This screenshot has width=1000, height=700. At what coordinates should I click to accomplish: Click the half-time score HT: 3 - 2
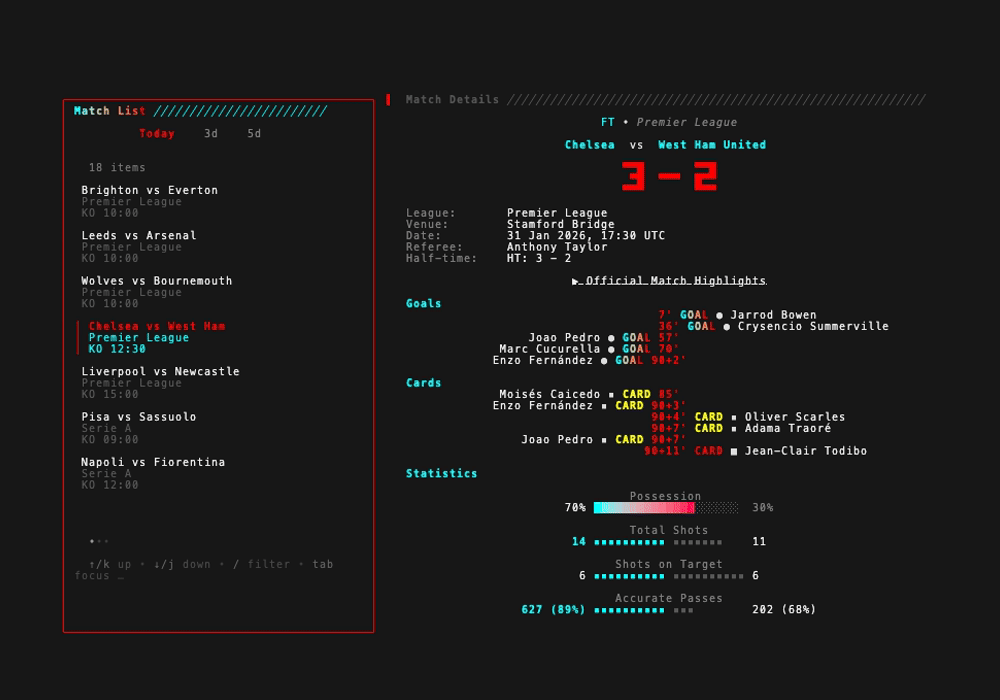point(539,259)
